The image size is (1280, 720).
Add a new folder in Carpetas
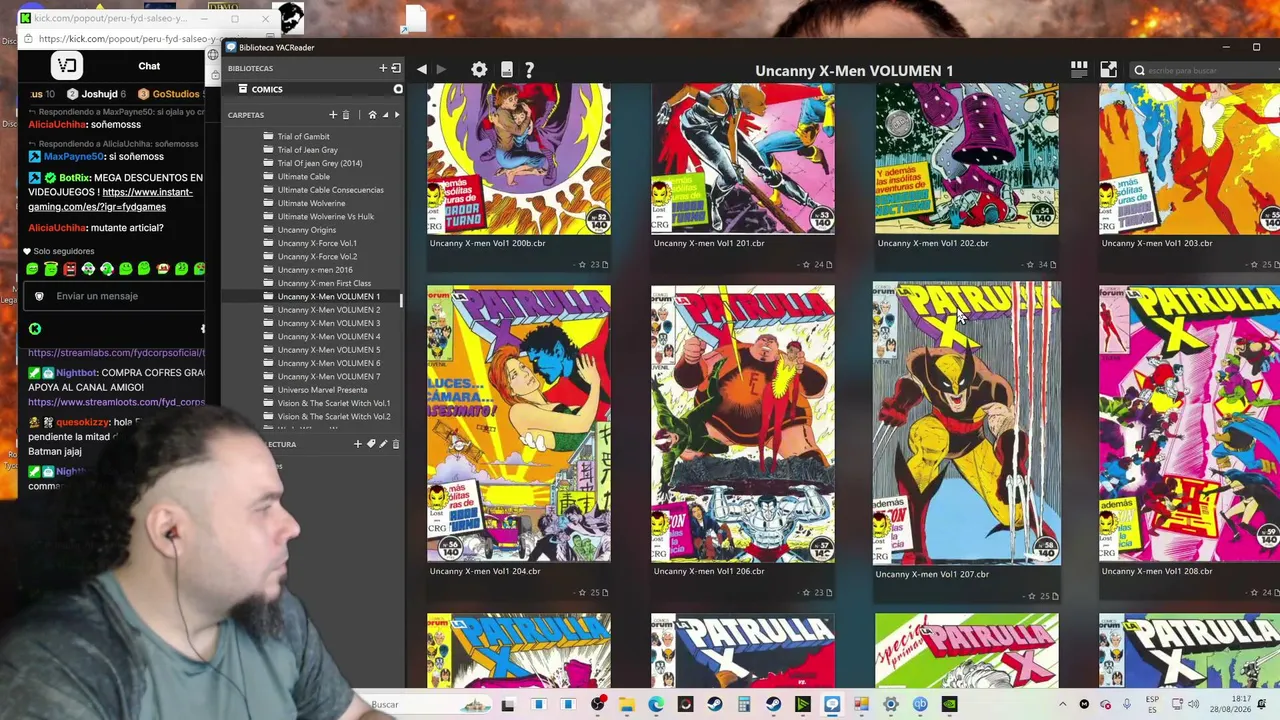click(333, 115)
